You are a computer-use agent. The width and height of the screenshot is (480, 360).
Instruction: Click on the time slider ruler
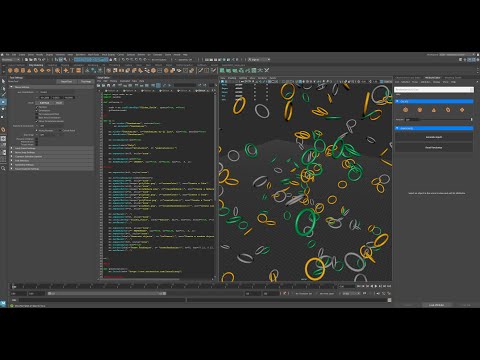(x=173, y=286)
